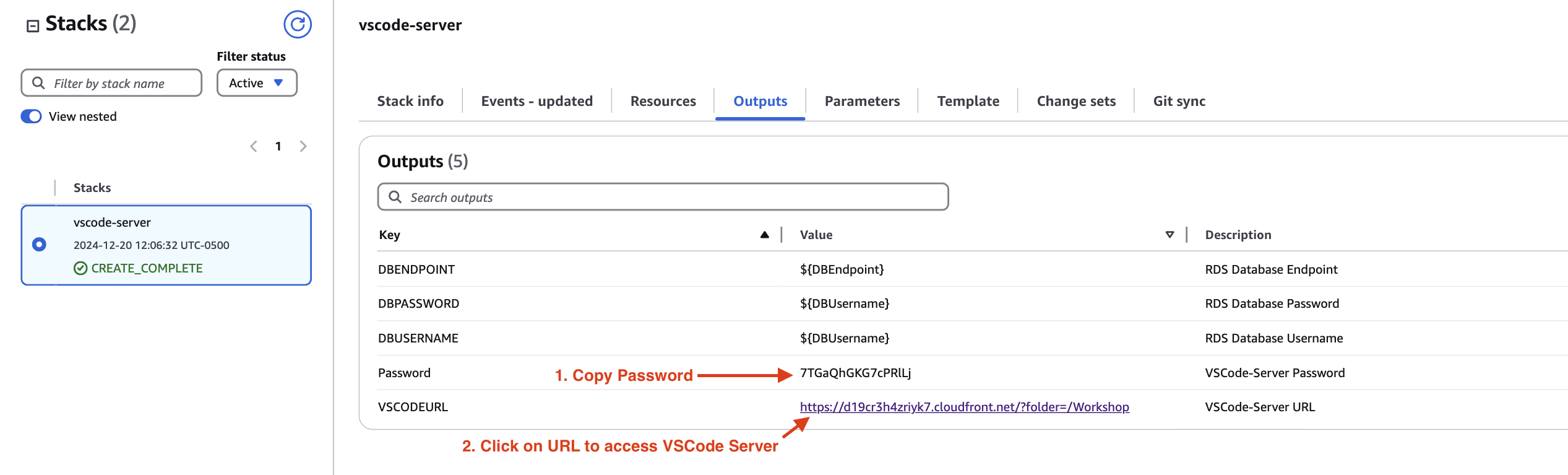The width and height of the screenshot is (1568, 475).
Task: Click the refresh icon above the stacks list
Action: (298, 25)
